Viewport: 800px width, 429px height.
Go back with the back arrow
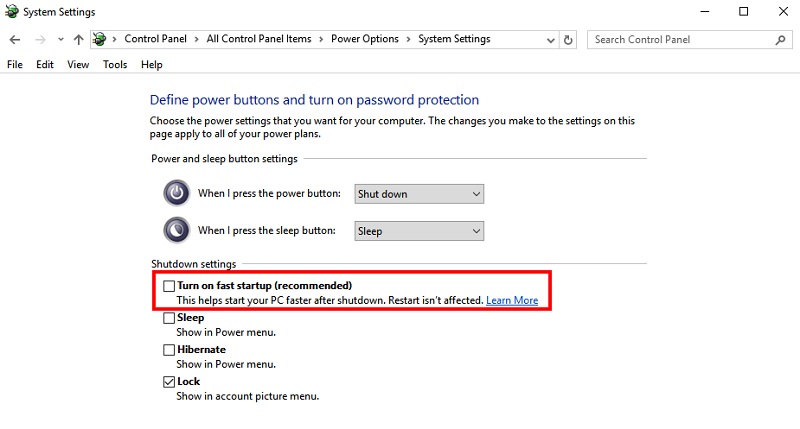coord(15,39)
